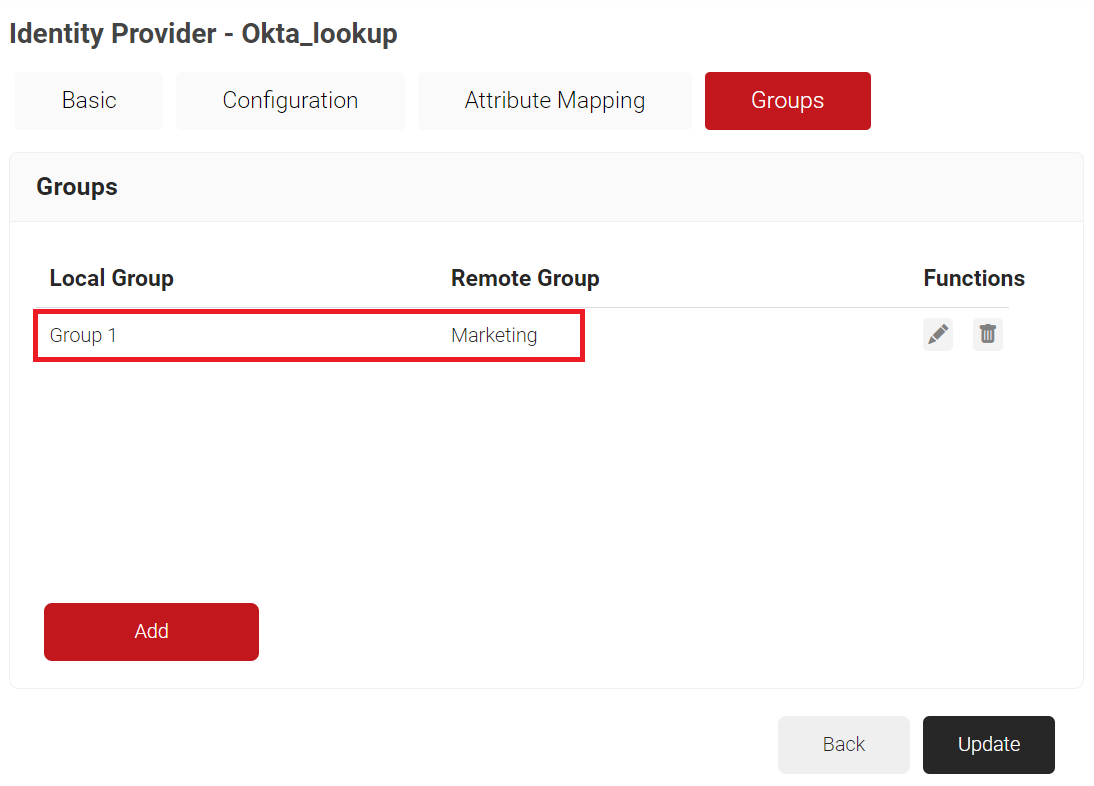Image resolution: width=1094 pixels, height=786 pixels.
Task: Click the Back button
Action: pyautogui.click(x=843, y=745)
